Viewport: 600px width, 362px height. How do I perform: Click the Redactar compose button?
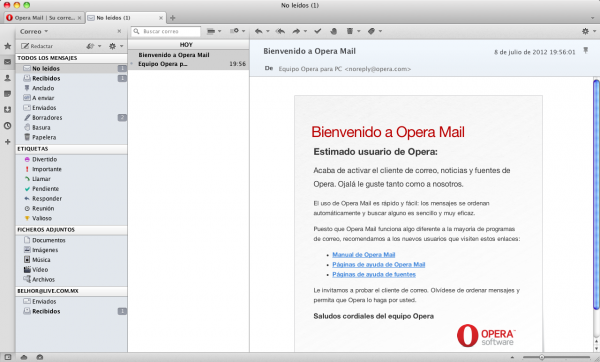[37, 46]
